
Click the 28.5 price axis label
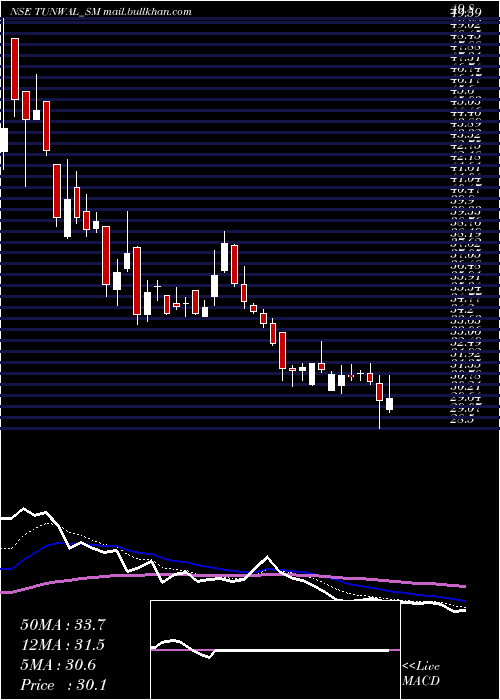point(464,420)
